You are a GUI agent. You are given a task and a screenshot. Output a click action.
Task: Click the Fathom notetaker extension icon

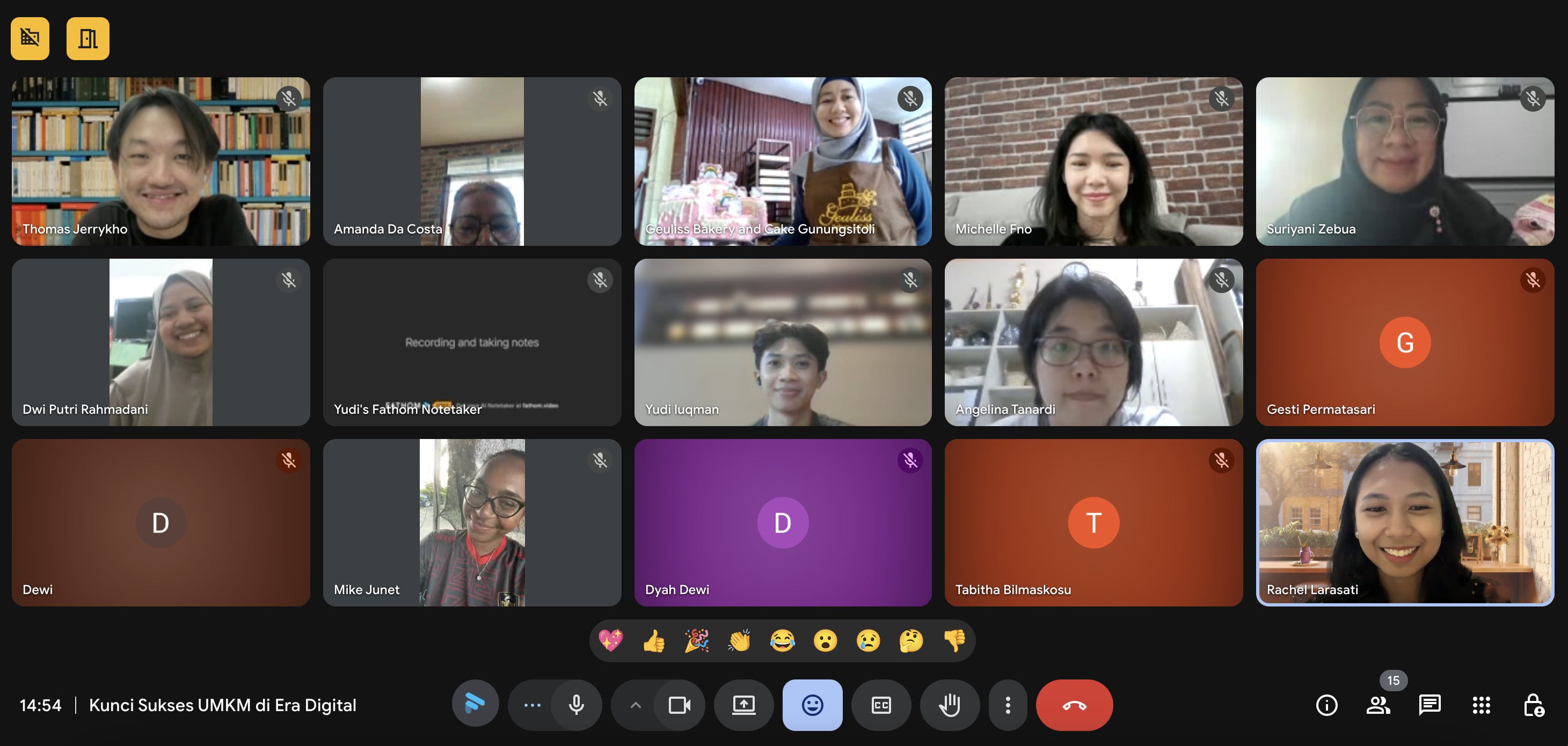tap(475, 704)
